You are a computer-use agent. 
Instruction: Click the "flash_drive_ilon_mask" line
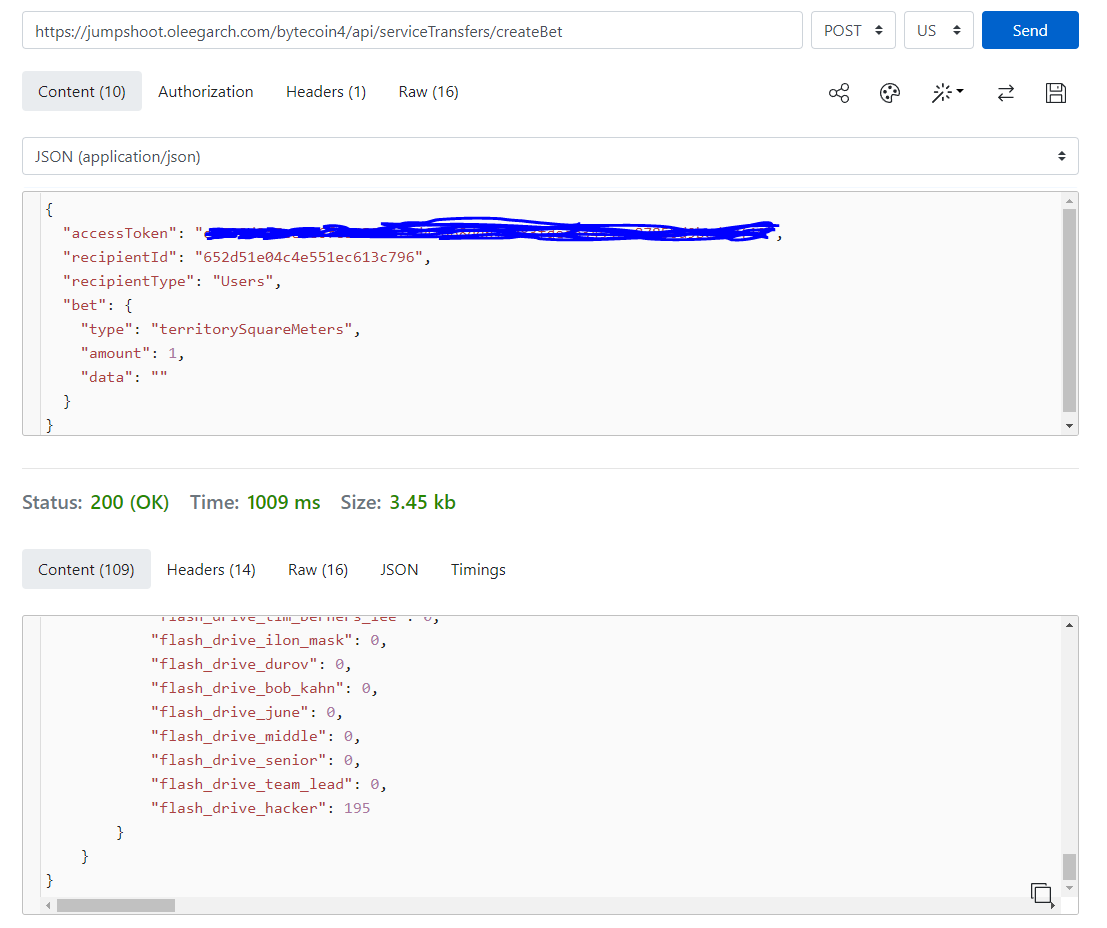coord(268,640)
